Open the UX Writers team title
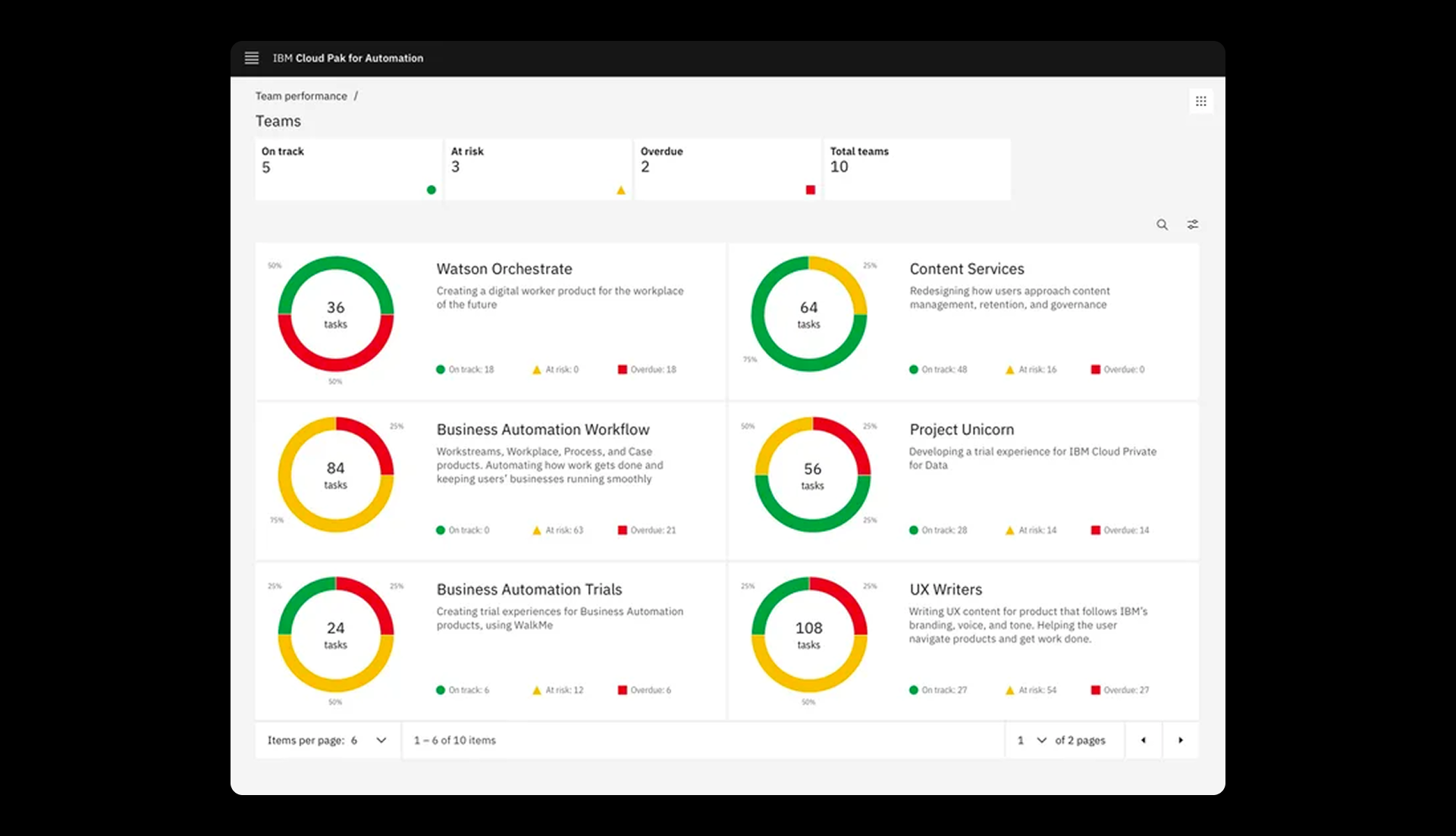This screenshot has height=836, width=1456. pos(946,590)
